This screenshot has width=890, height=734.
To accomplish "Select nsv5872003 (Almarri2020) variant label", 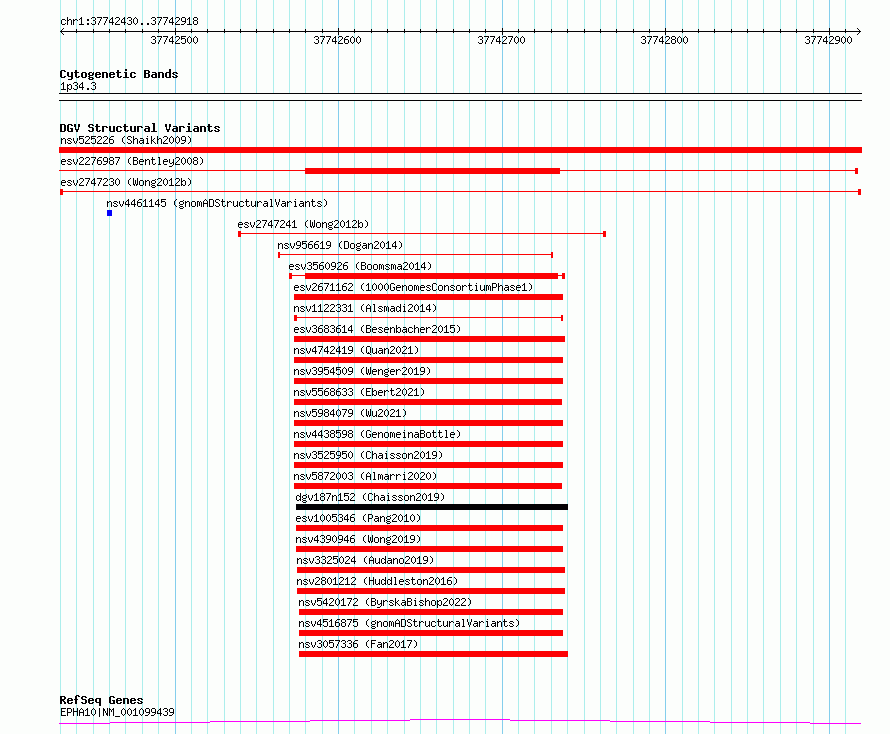I will pyautogui.click(x=365, y=476).
